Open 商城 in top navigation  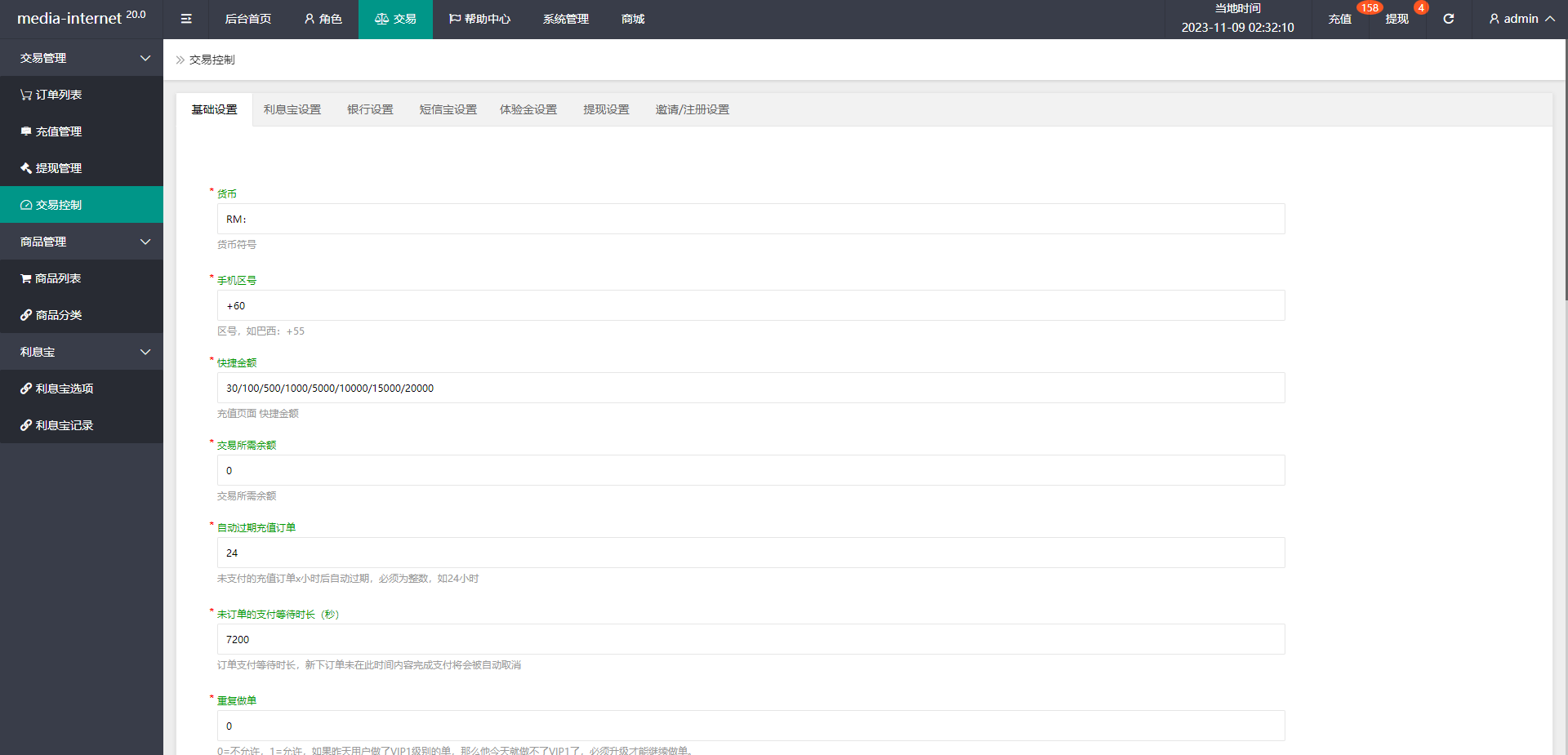(x=633, y=19)
